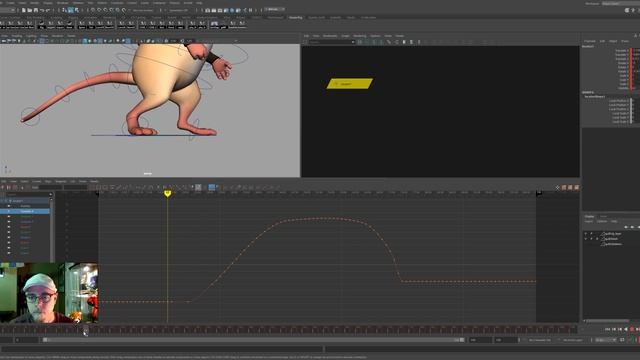This screenshot has height=360, width=640.
Task: Click Go to Start of playback range button
Action: [x=607, y=329]
